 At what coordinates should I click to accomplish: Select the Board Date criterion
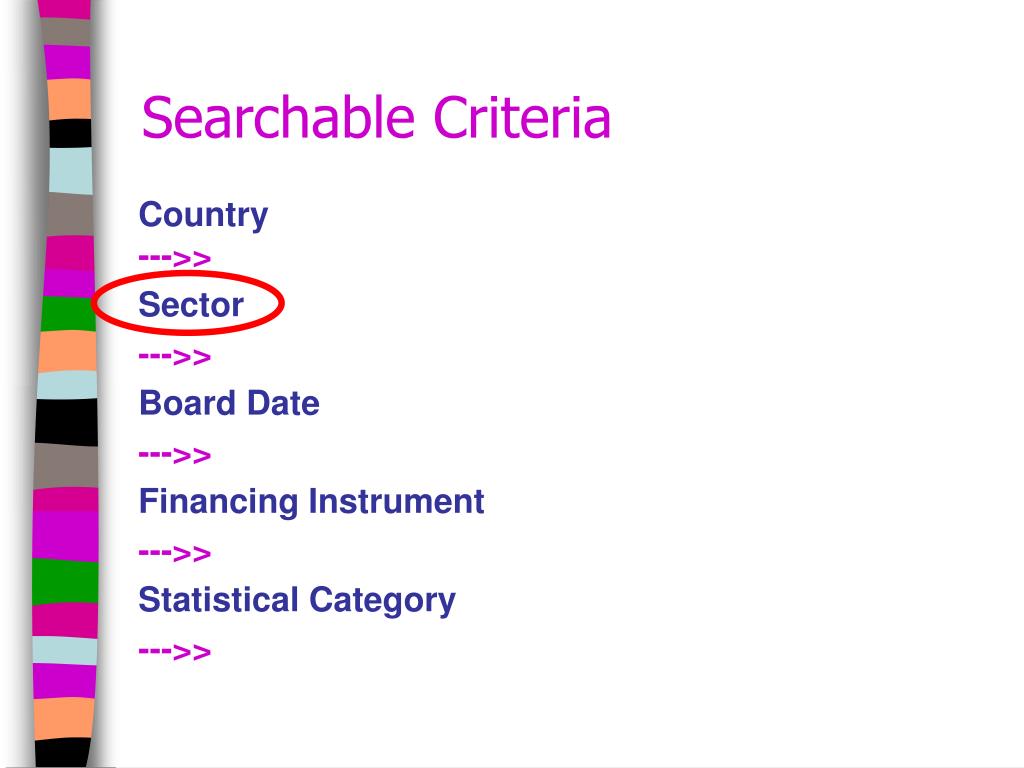(229, 403)
